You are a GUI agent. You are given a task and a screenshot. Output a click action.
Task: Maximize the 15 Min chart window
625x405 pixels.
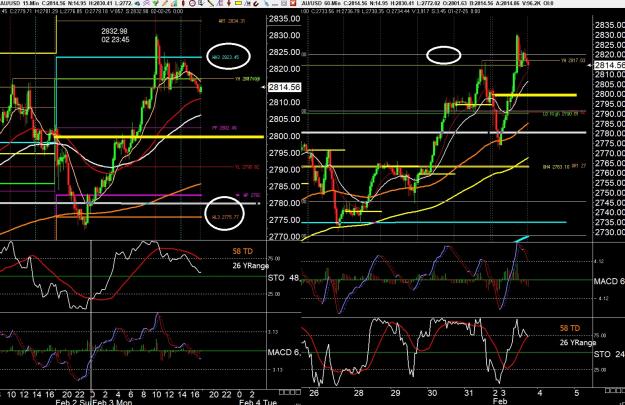(x=284, y=3)
